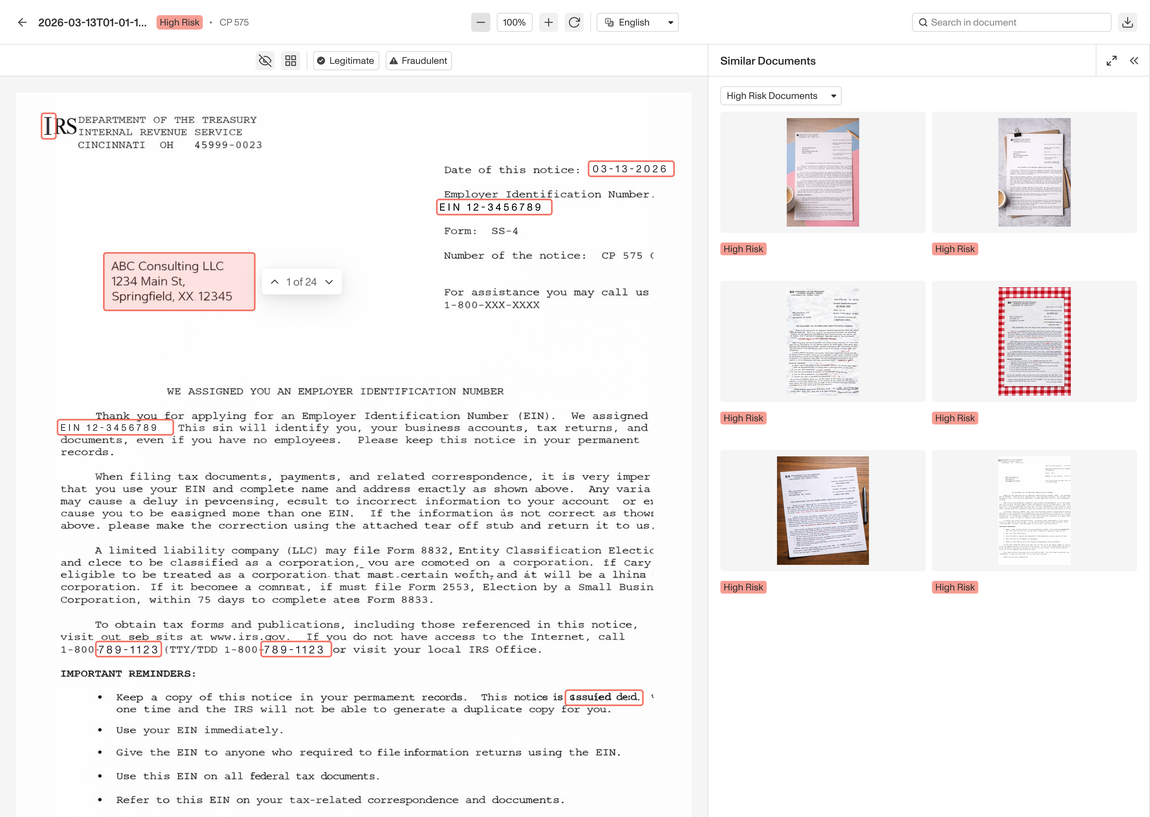Open the grid thumbnail view
This screenshot has height=817, width=1150.
pyautogui.click(x=291, y=60)
